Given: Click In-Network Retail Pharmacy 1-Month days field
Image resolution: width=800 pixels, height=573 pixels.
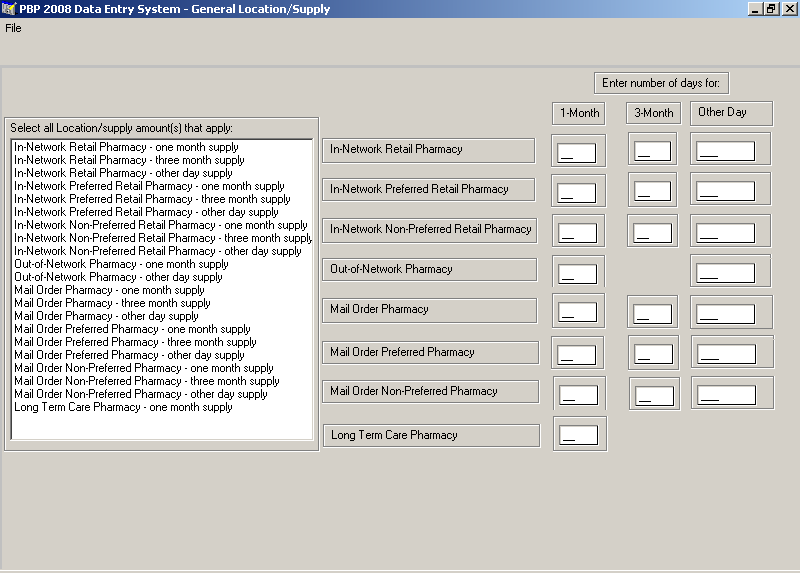Looking at the screenshot, I should point(577,153).
